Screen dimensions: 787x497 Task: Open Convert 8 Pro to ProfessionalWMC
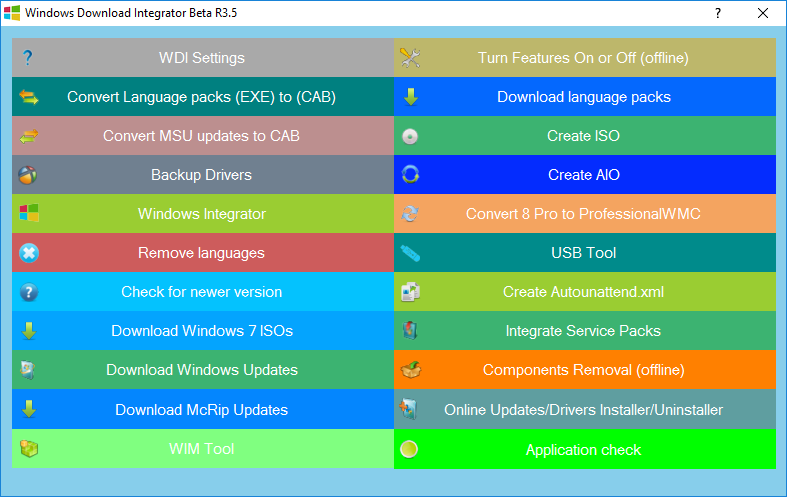(x=585, y=214)
